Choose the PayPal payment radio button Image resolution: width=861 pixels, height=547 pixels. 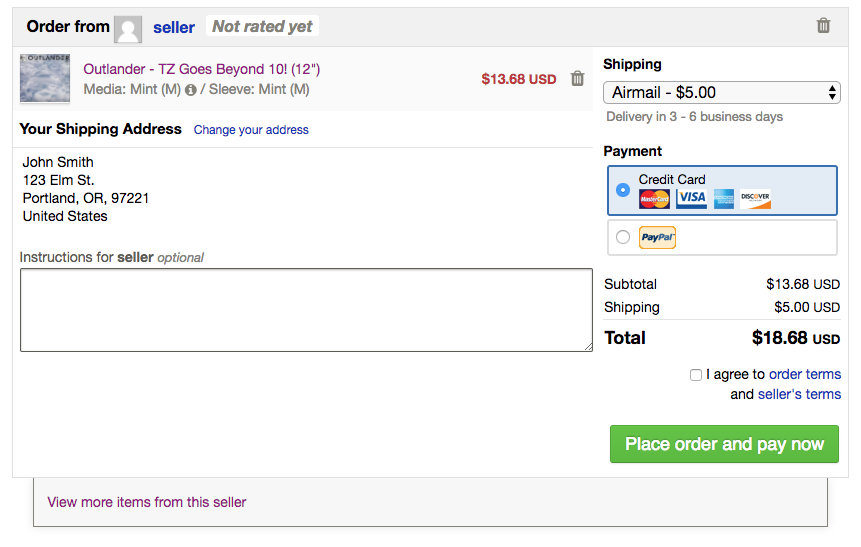(623, 237)
